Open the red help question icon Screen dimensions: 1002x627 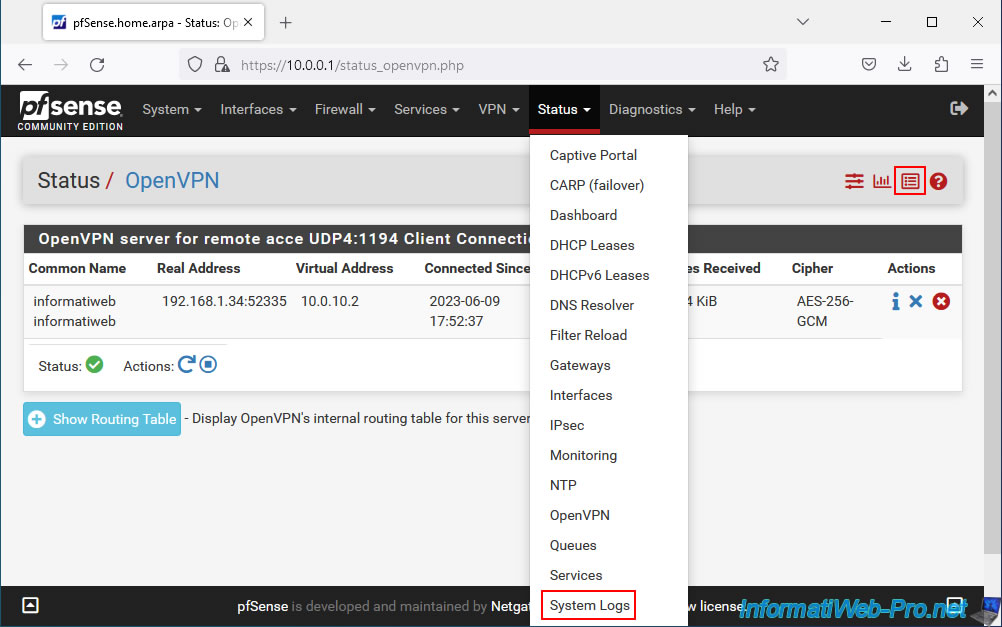pos(938,182)
